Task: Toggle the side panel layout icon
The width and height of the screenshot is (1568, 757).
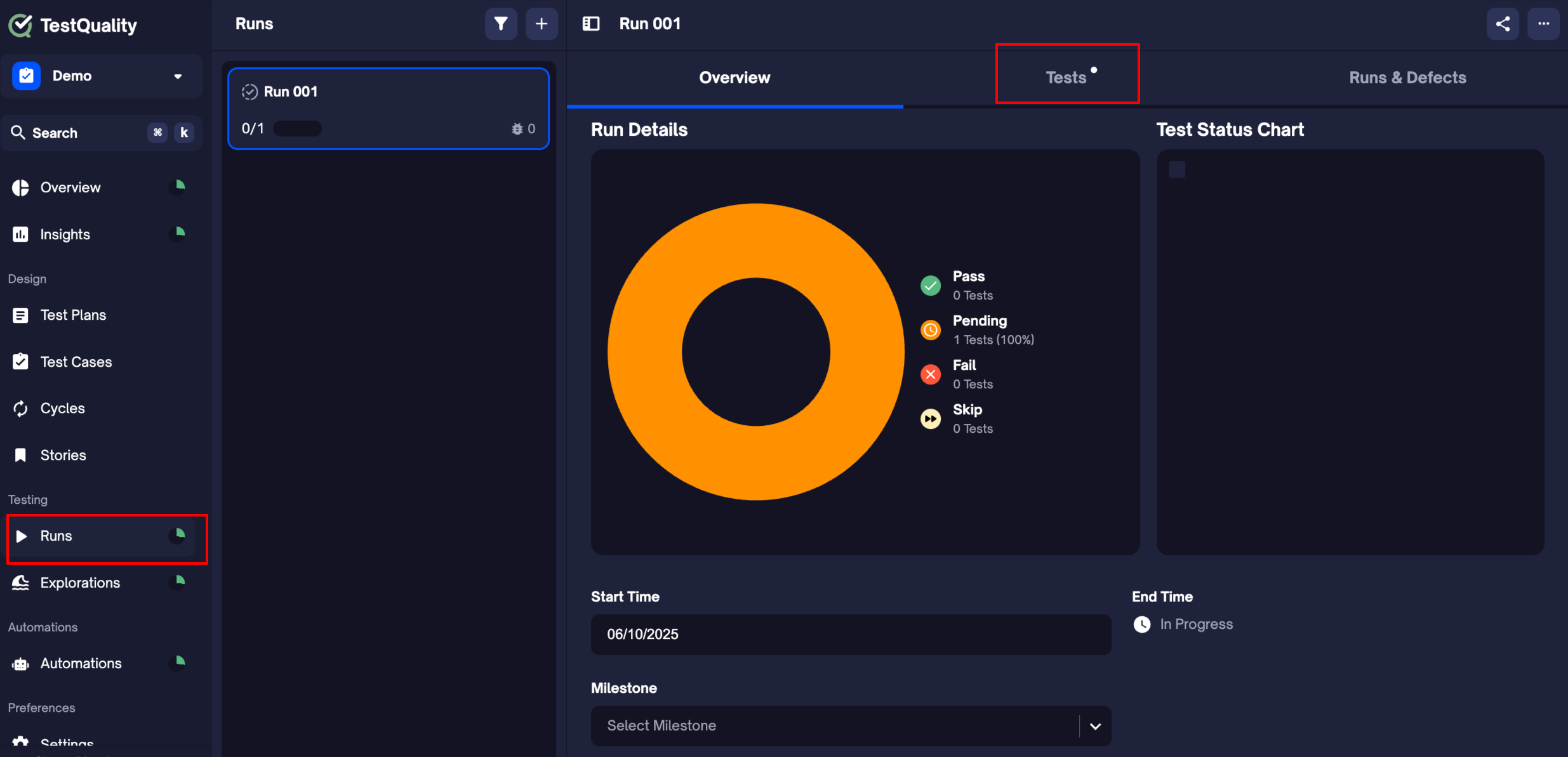Action: (591, 24)
